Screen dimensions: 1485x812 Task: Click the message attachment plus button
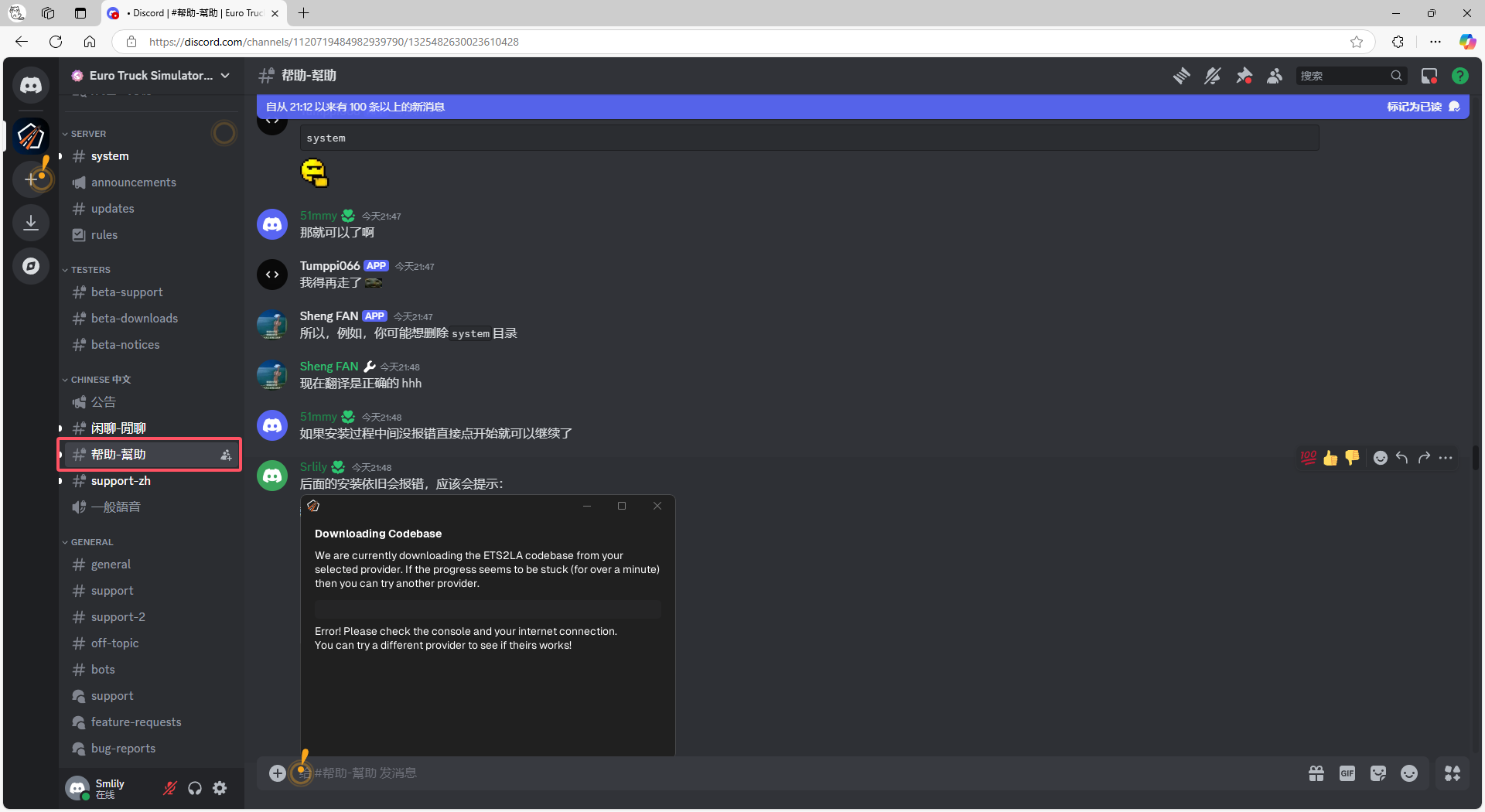tap(277, 773)
